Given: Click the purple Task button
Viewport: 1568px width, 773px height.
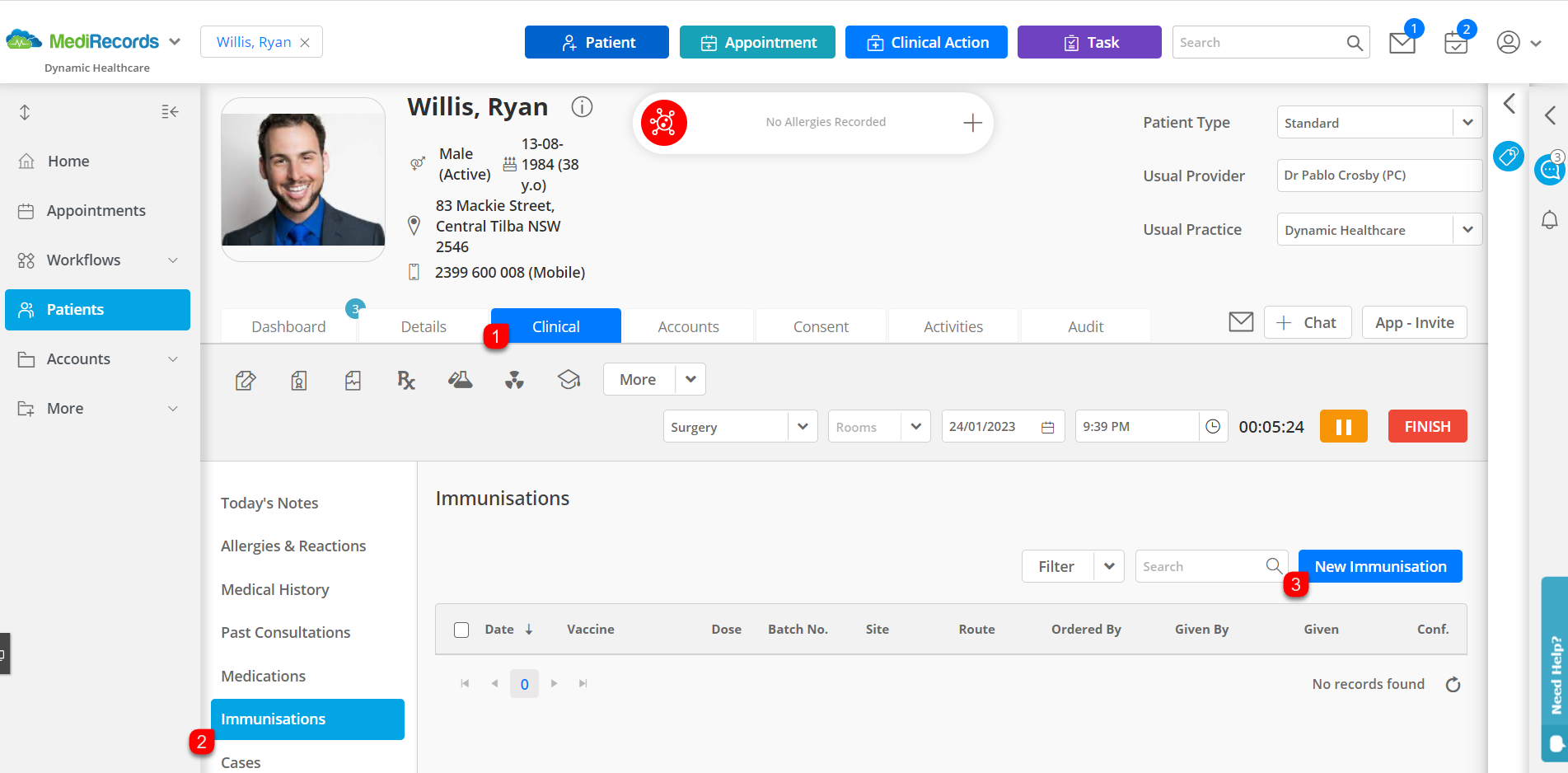Looking at the screenshot, I should coord(1089,42).
